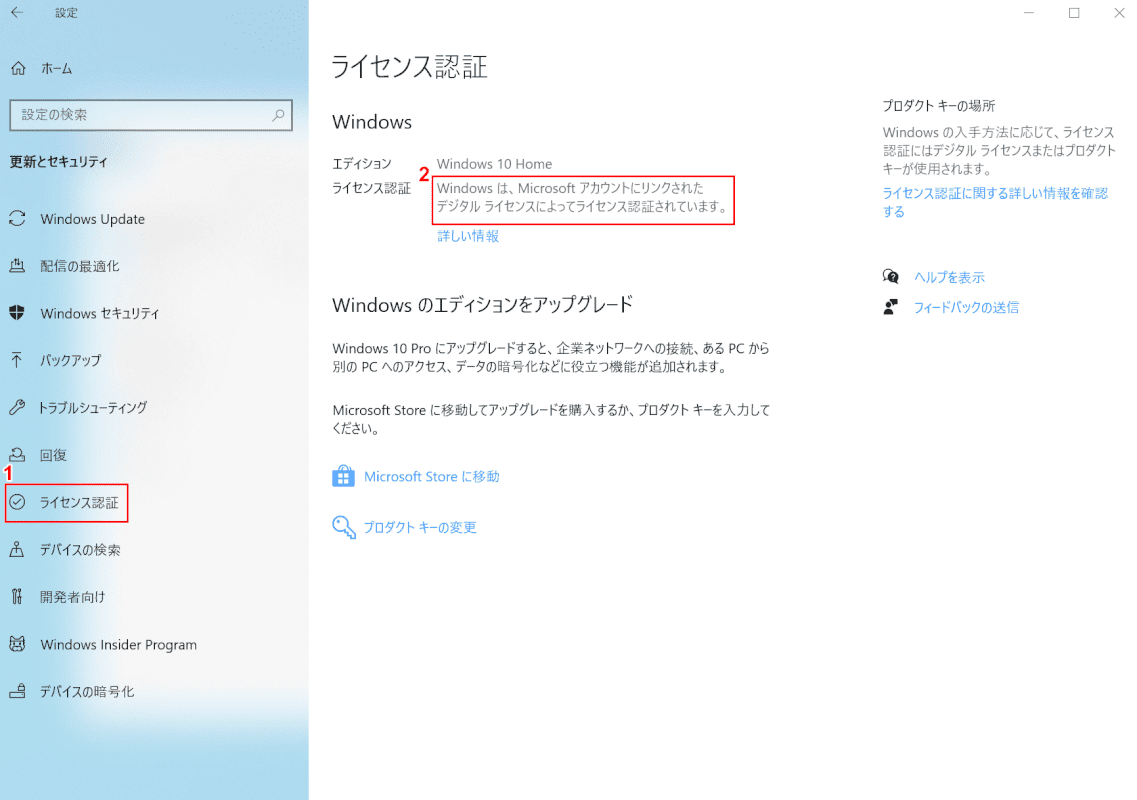Open the 詳しい情報 link

468,236
